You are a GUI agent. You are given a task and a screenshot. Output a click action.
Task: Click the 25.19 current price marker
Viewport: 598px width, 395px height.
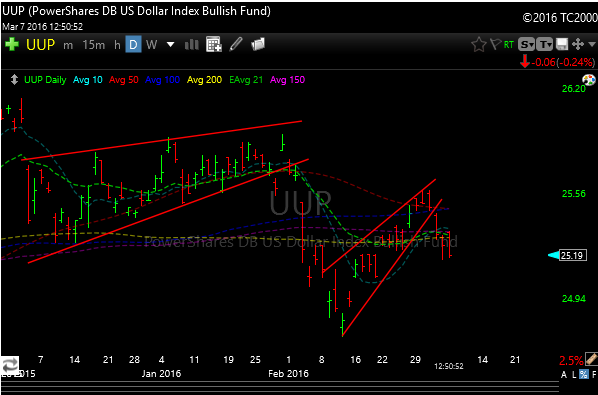point(573,255)
